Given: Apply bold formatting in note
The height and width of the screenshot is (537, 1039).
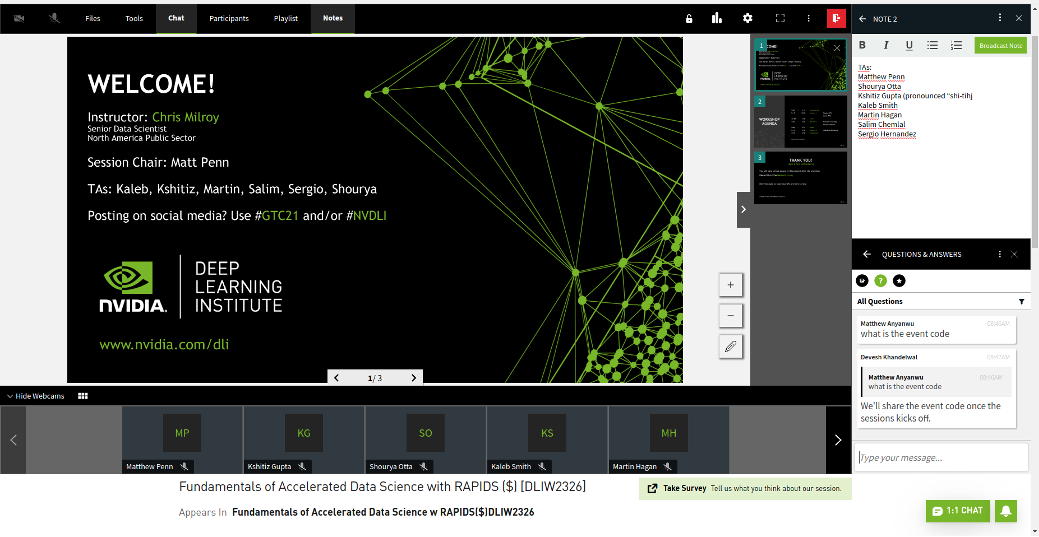Looking at the screenshot, I should coord(863,45).
